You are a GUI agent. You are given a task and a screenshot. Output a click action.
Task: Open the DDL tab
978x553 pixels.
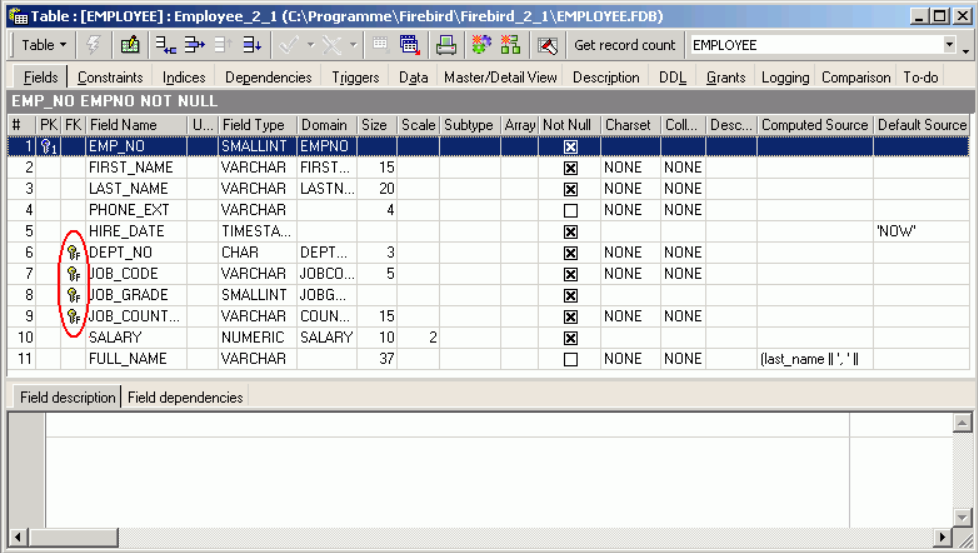(x=672, y=77)
